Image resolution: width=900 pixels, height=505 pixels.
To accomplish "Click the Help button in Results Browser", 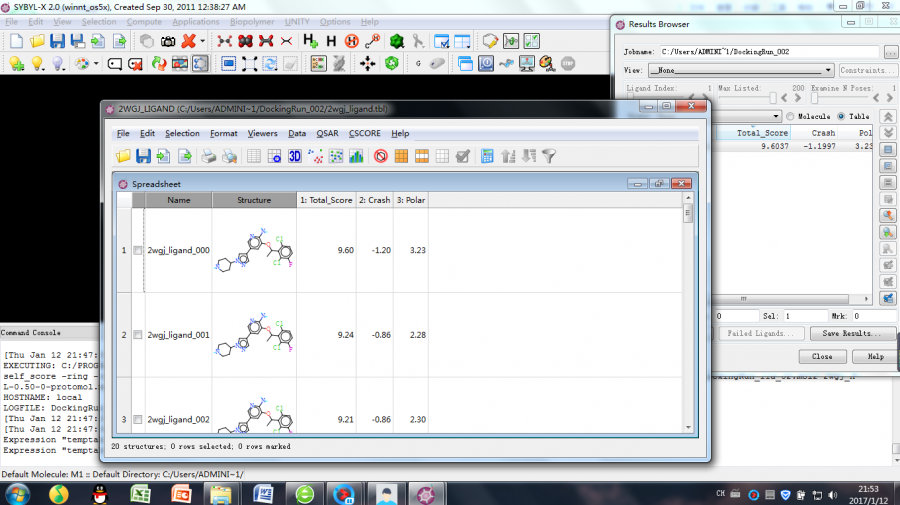I will click(875, 356).
